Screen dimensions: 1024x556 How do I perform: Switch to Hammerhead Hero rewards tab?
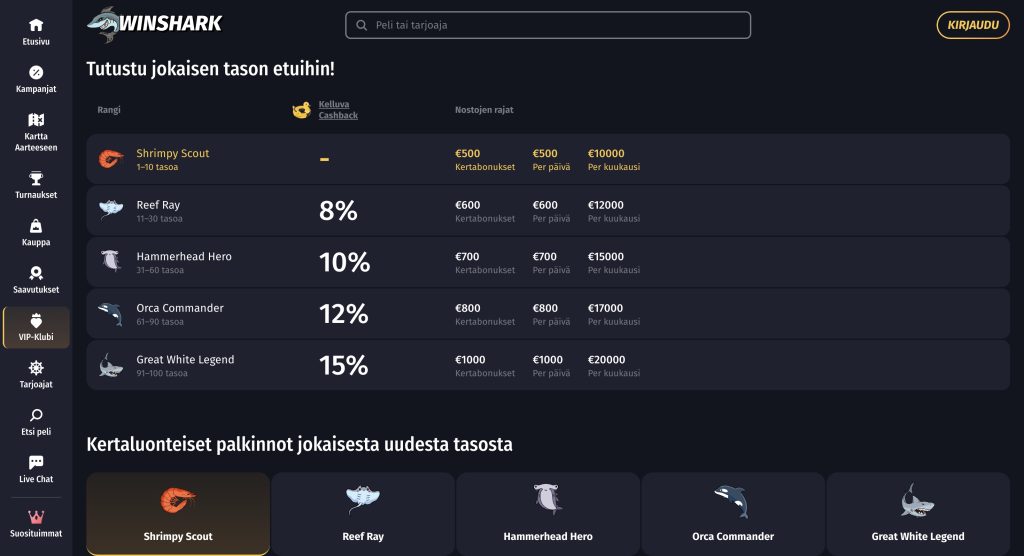point(548,514)
